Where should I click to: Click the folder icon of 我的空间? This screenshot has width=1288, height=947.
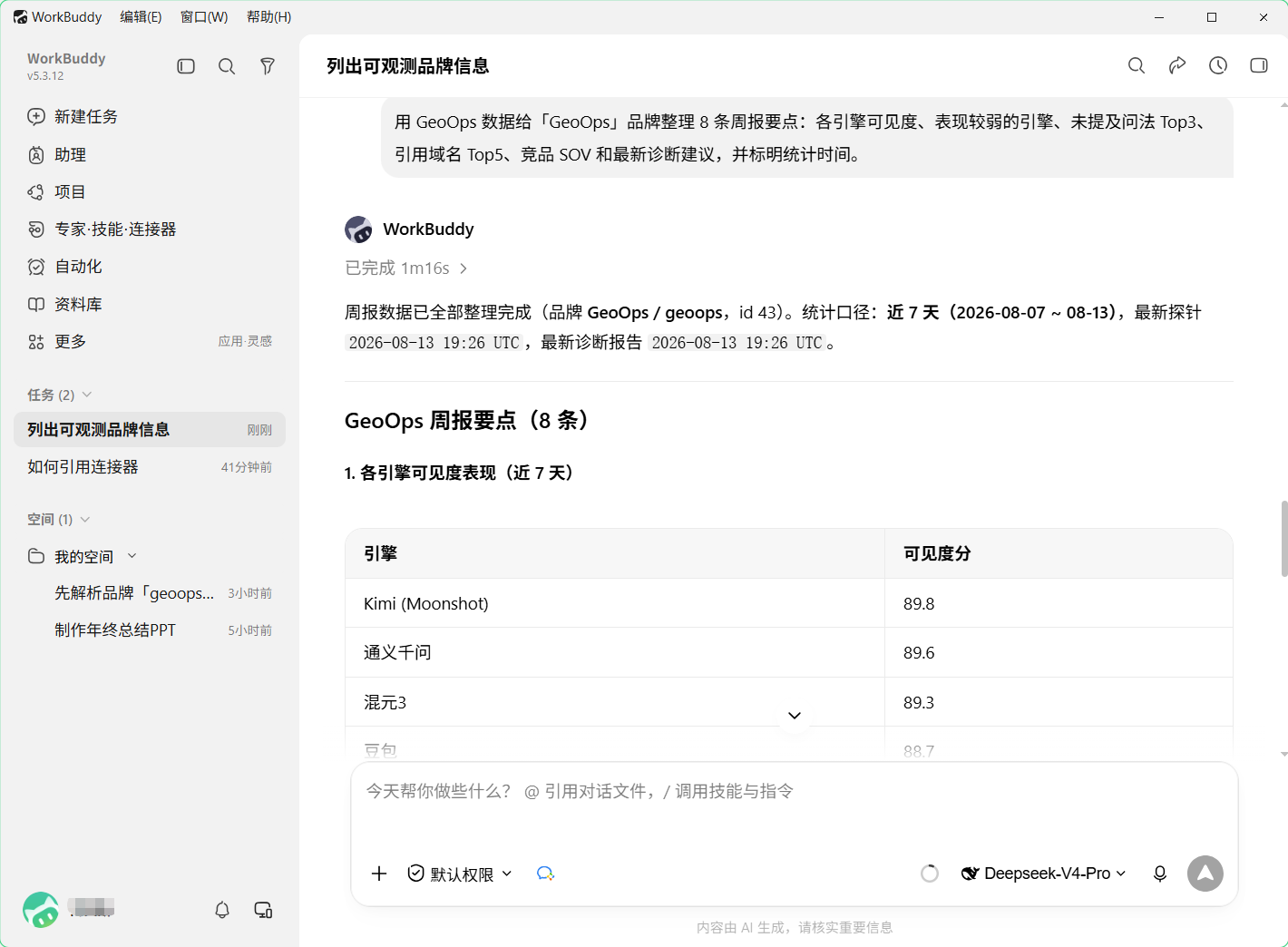[36, 556]
